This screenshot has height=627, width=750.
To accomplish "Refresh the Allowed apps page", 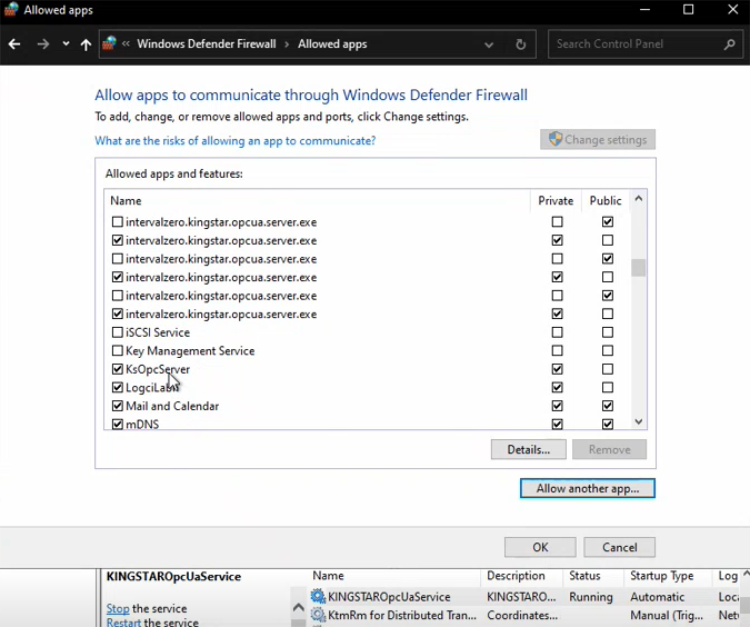I will 521,44.
